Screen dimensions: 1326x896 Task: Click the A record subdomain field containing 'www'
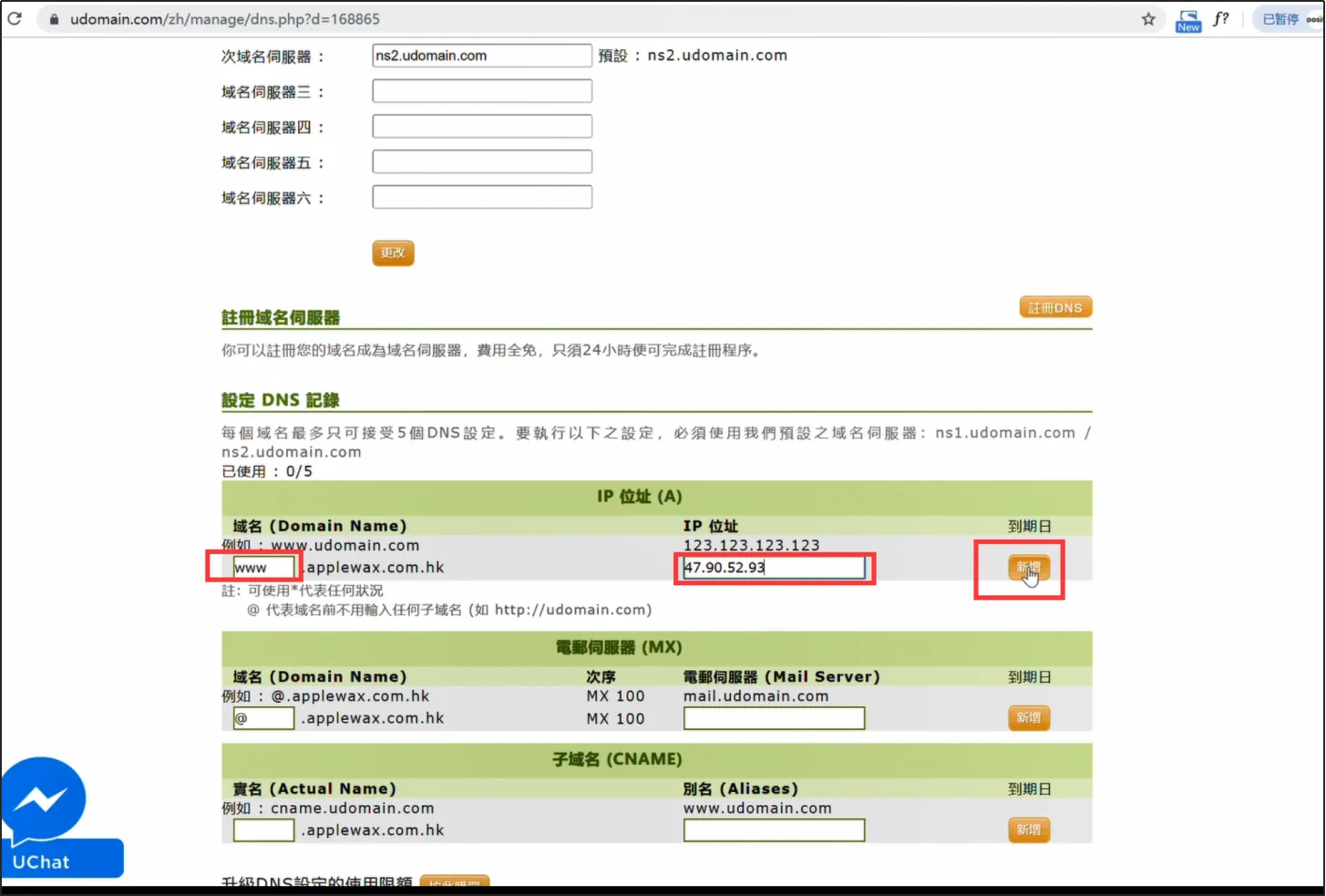coord(263,568)
